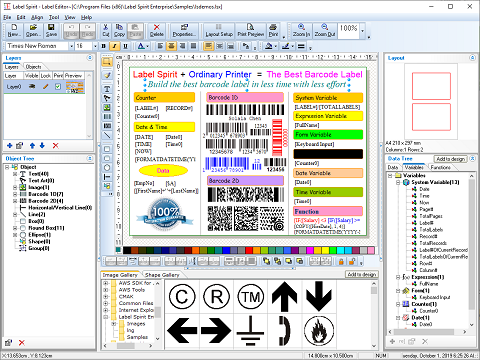Image resolution: width=480 pixels, height=360 pixels.
Task: Select the red color swatch in palette
Action: (x=249, y=250)
